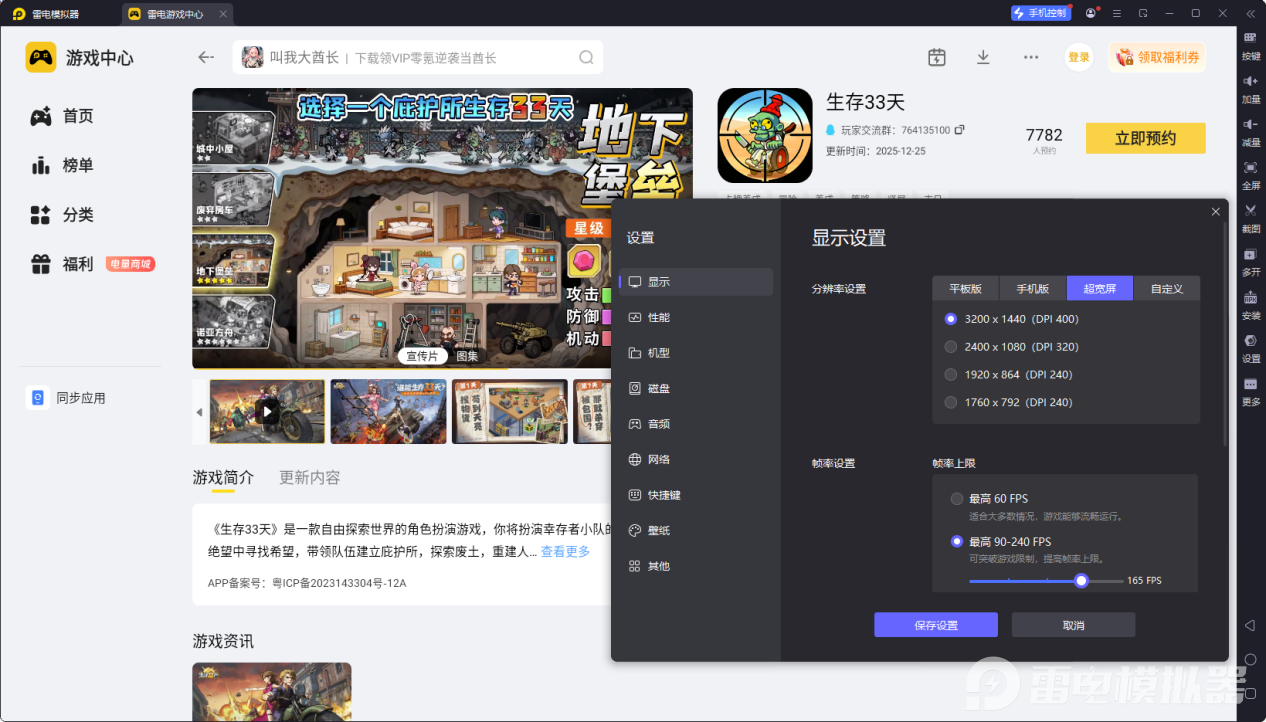Open the hamburger menu in title bar
The height and width of the screenshot is (722, 1266).
pos(1117,13)
